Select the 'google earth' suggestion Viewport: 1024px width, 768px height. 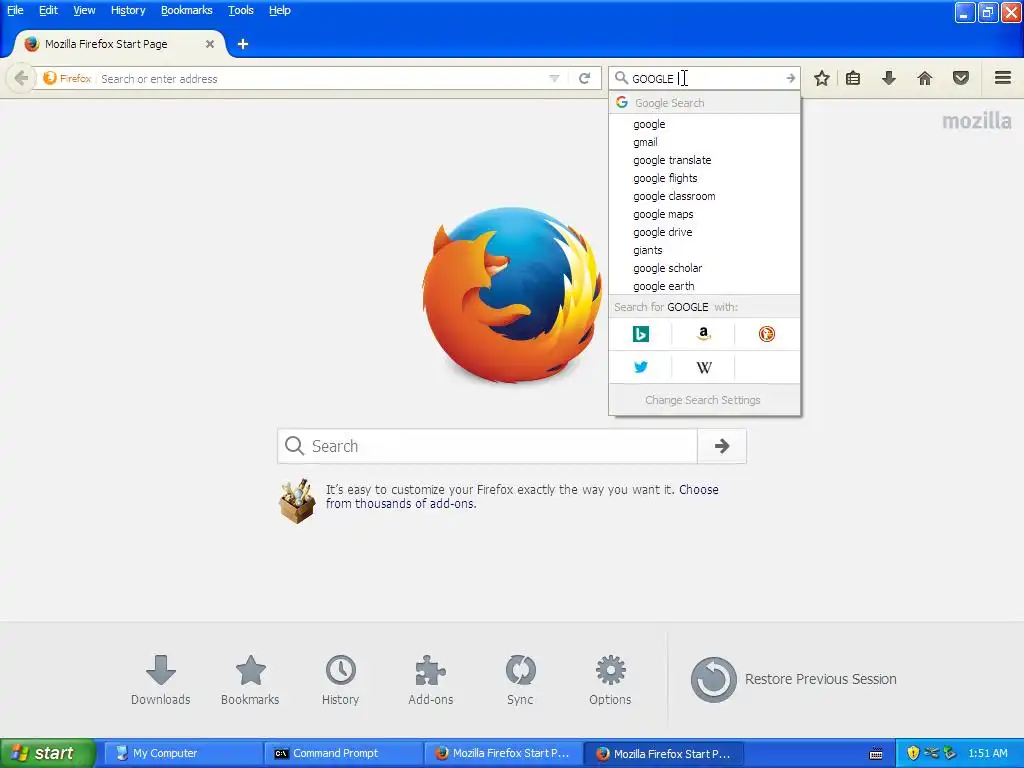coord(704,286)
